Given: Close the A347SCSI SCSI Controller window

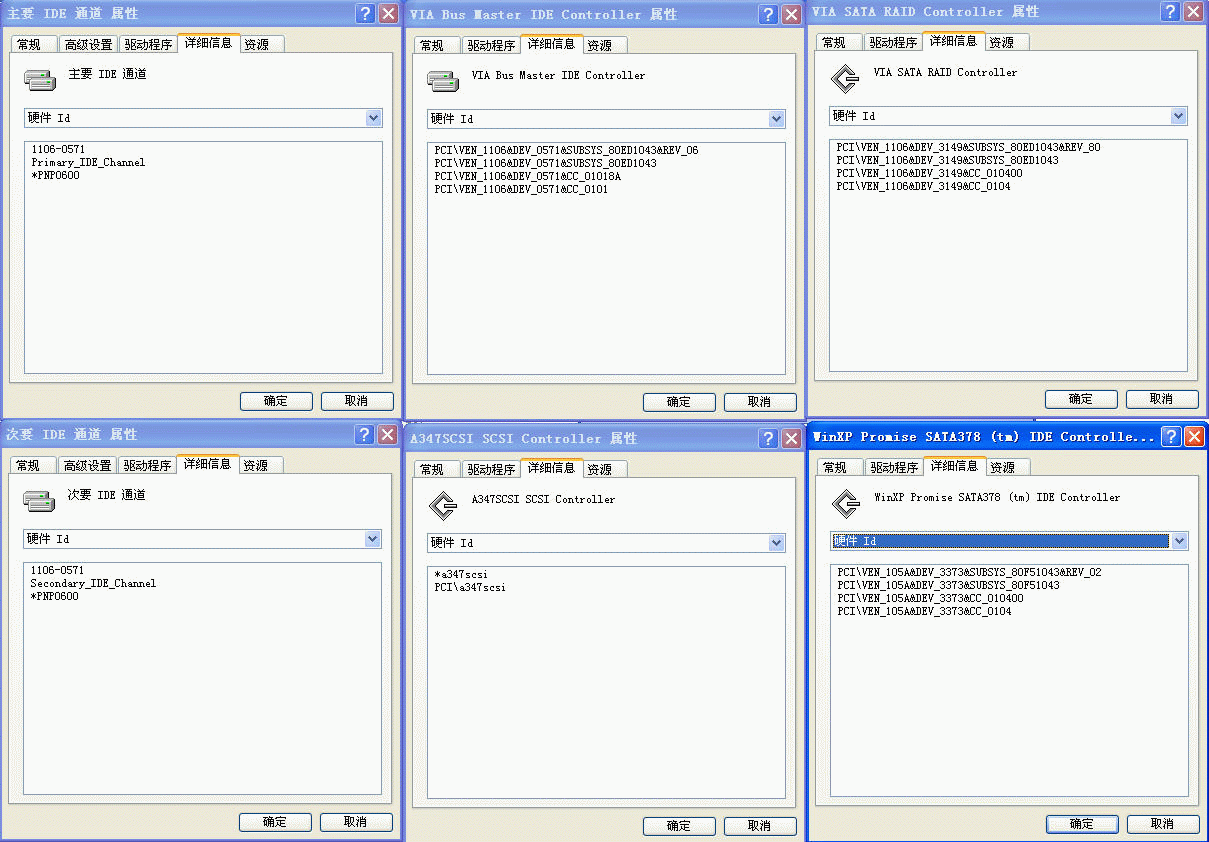Looking at the screenshot, I should [x=791, y=439].
